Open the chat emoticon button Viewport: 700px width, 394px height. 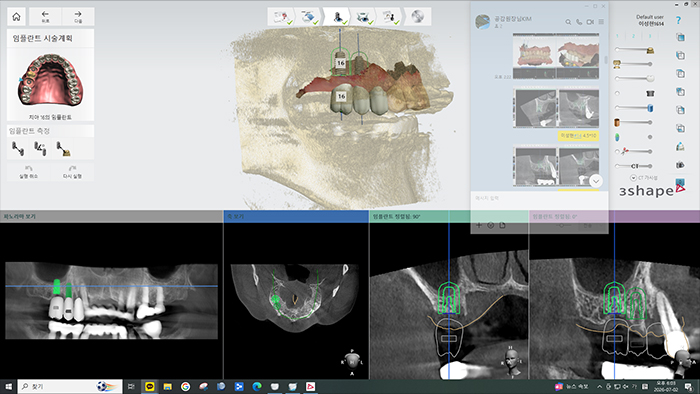(490, 225)
